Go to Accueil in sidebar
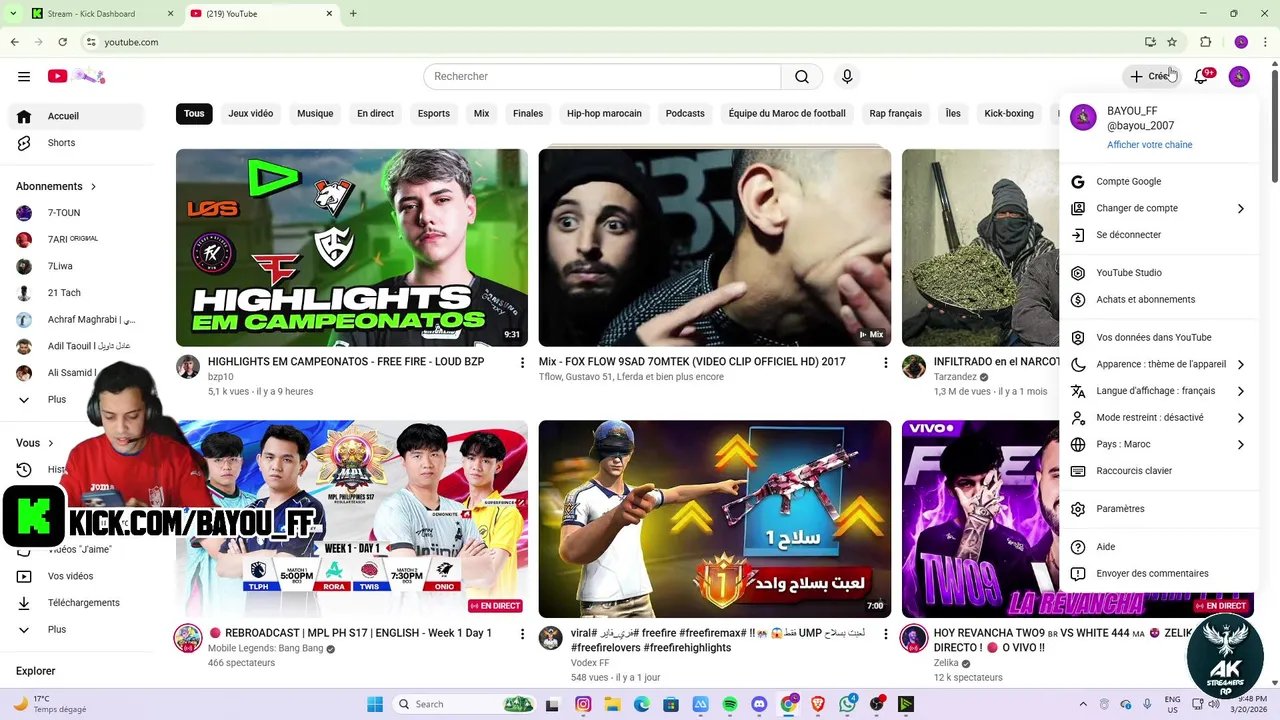Screen dimensions: 1280x720 click(x=76, y=116)
